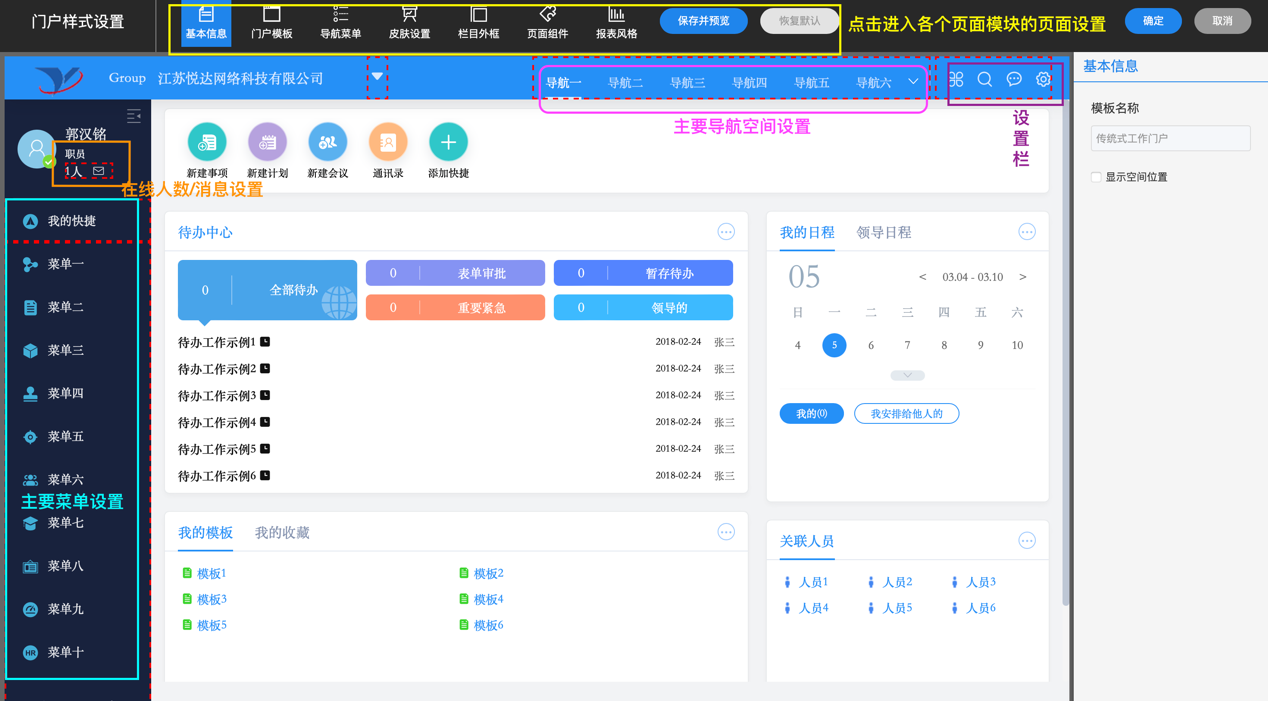Screen dimensions: 1268x701
Task: Expand the calendar with the down arrow
Action: coord(906,374)
